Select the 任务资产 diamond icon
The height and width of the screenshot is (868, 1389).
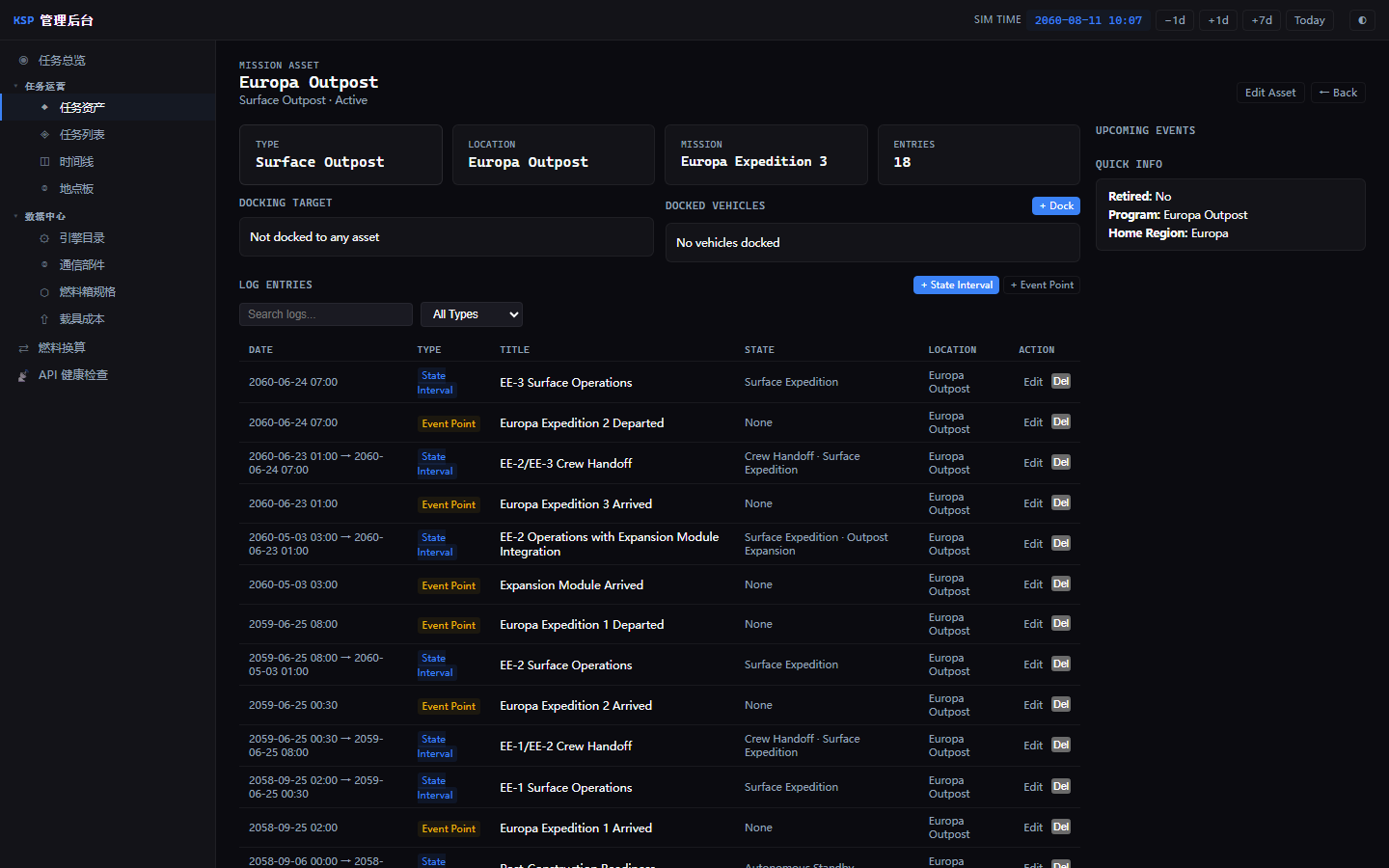(44, 108)
